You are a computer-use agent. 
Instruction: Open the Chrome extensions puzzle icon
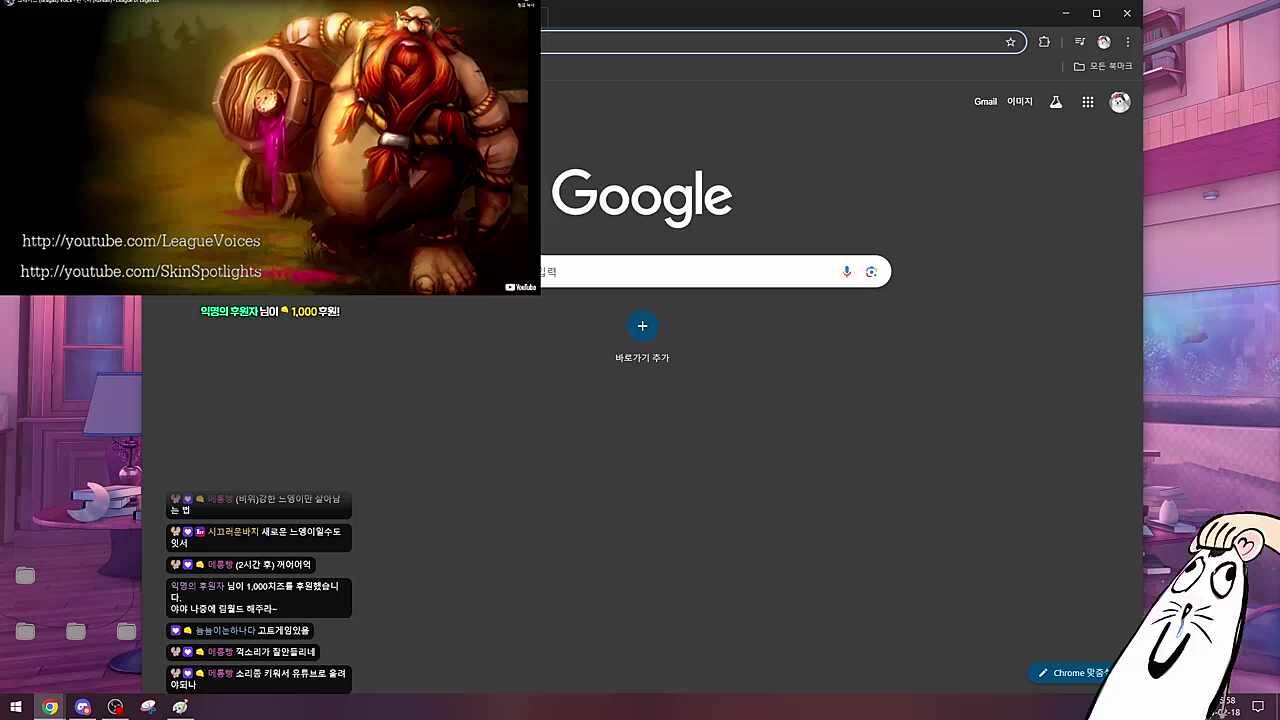(1044, 42)
